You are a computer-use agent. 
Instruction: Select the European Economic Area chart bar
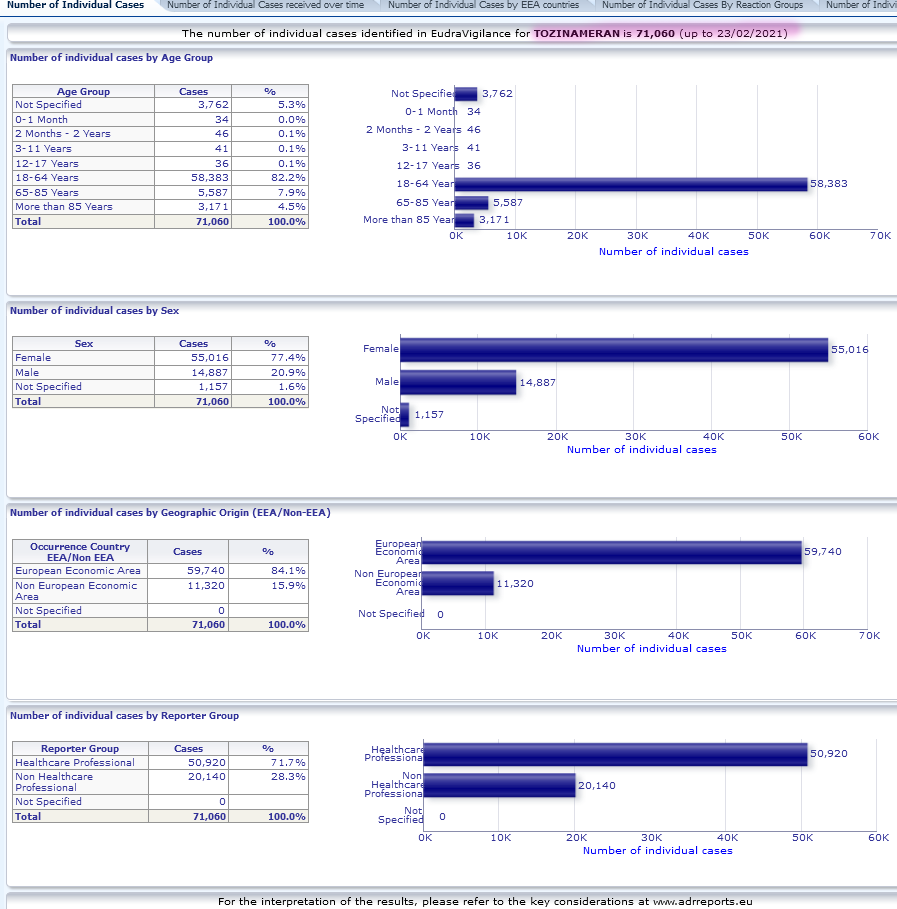[612, 552]
